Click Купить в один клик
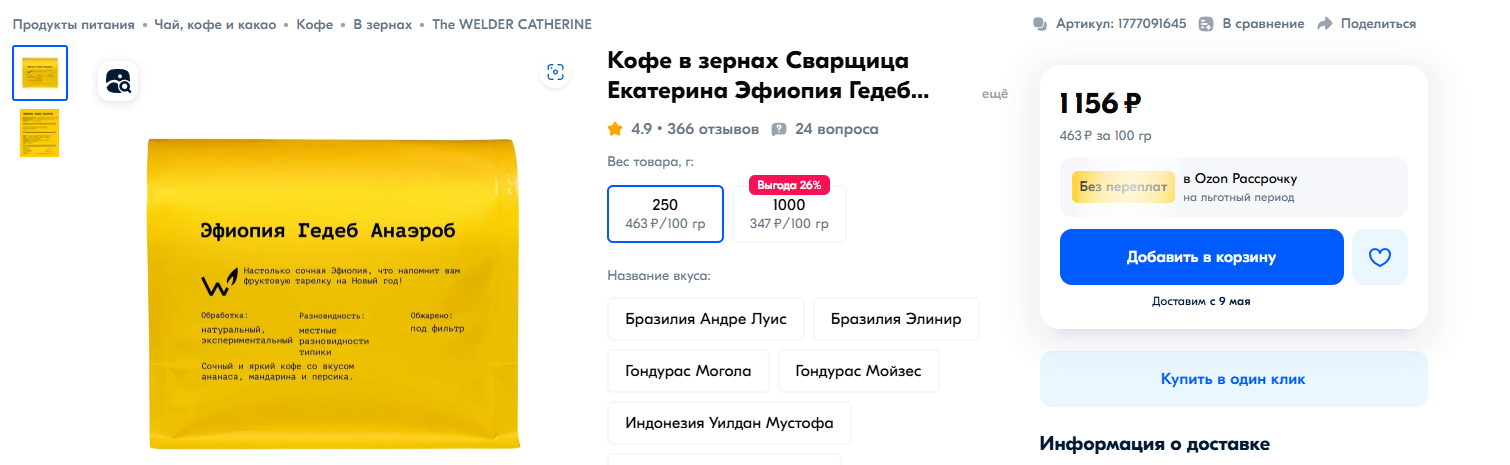The image size is (1510, 465). click(1233, 379)
